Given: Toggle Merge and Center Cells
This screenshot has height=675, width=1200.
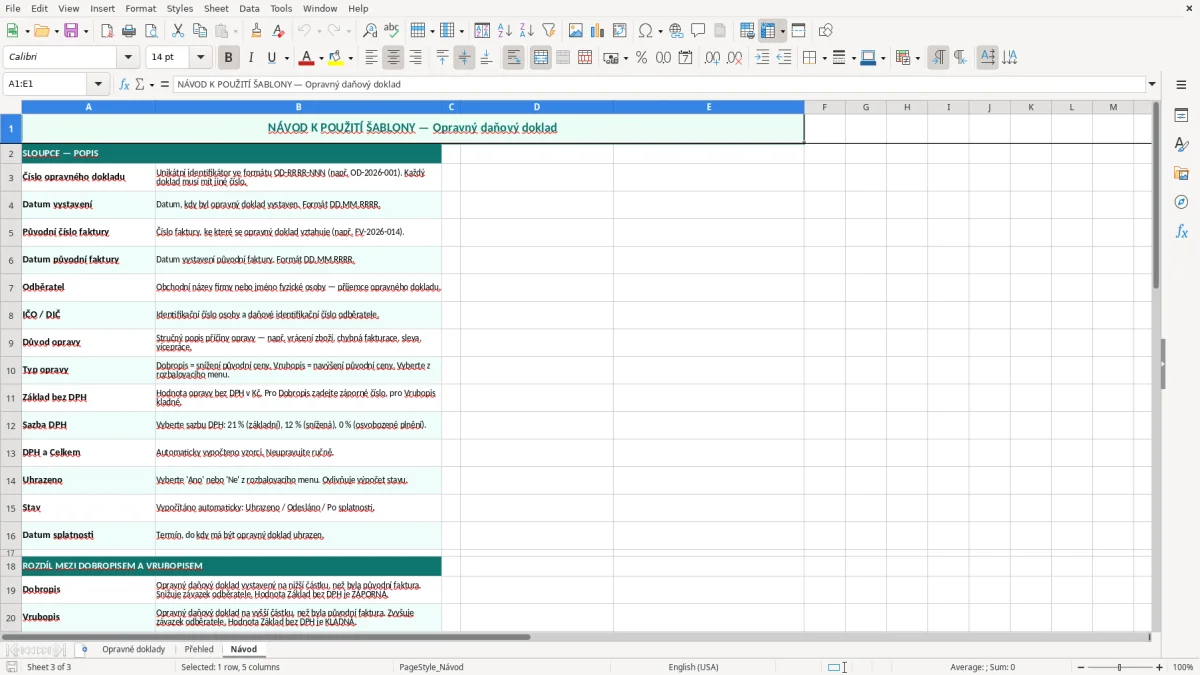Looking at the screenshot, I should tap(541, 58).
